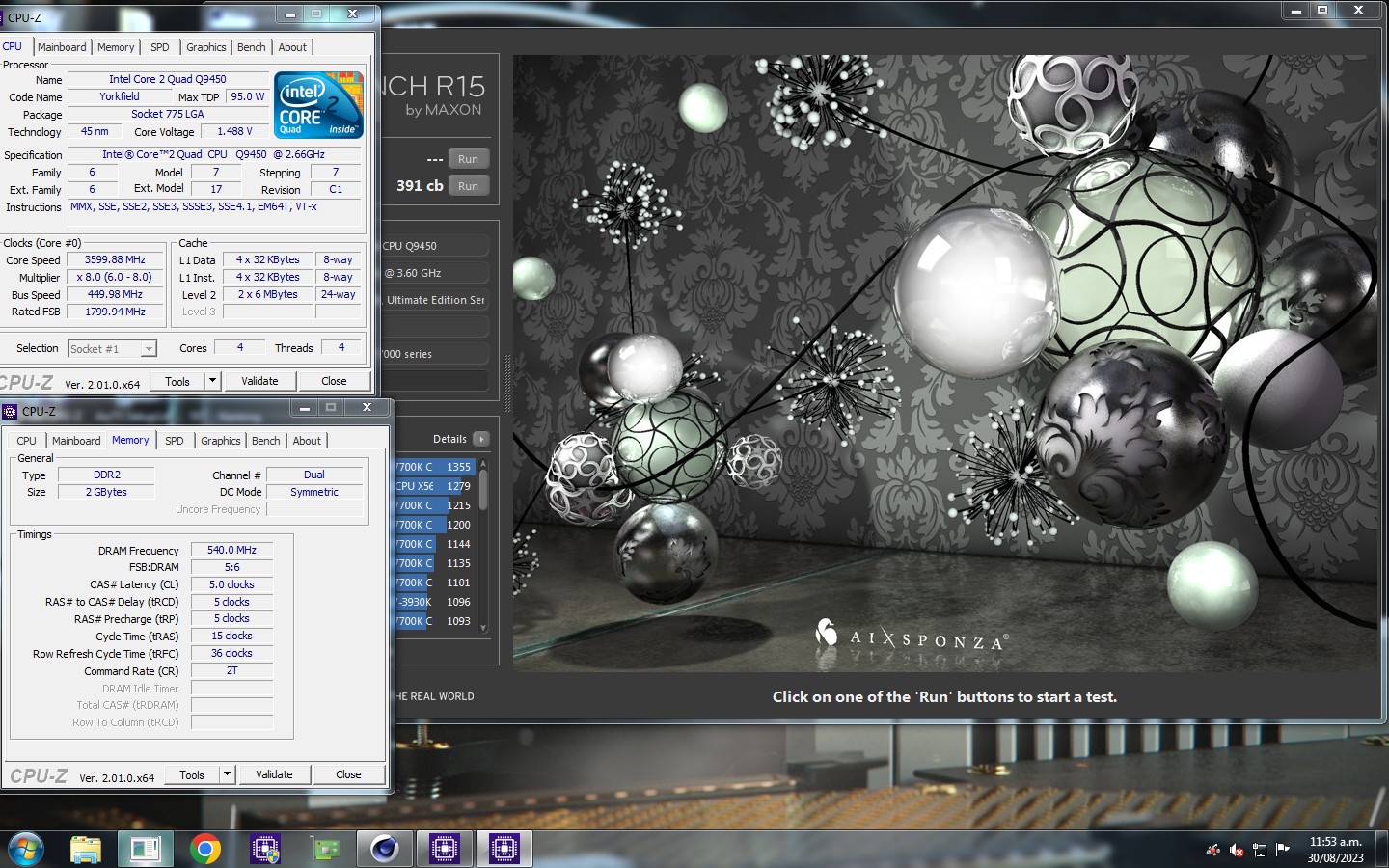
Task: Click the CPU Q9450 field in Cinebench
Action: pyautogui.click(x=436, y=246)
